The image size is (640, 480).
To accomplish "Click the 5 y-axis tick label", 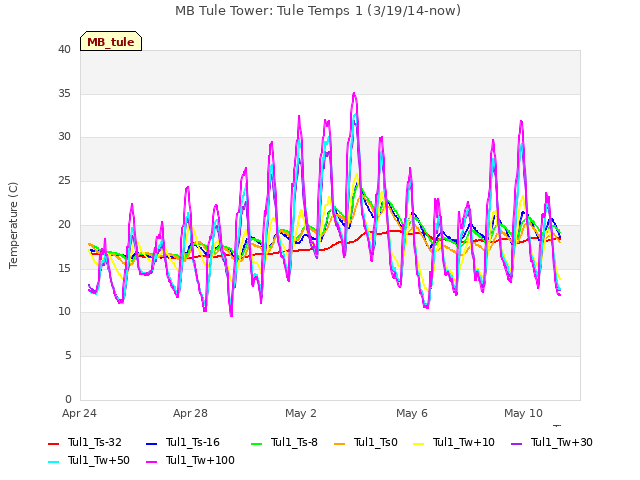I will point(68,356).
